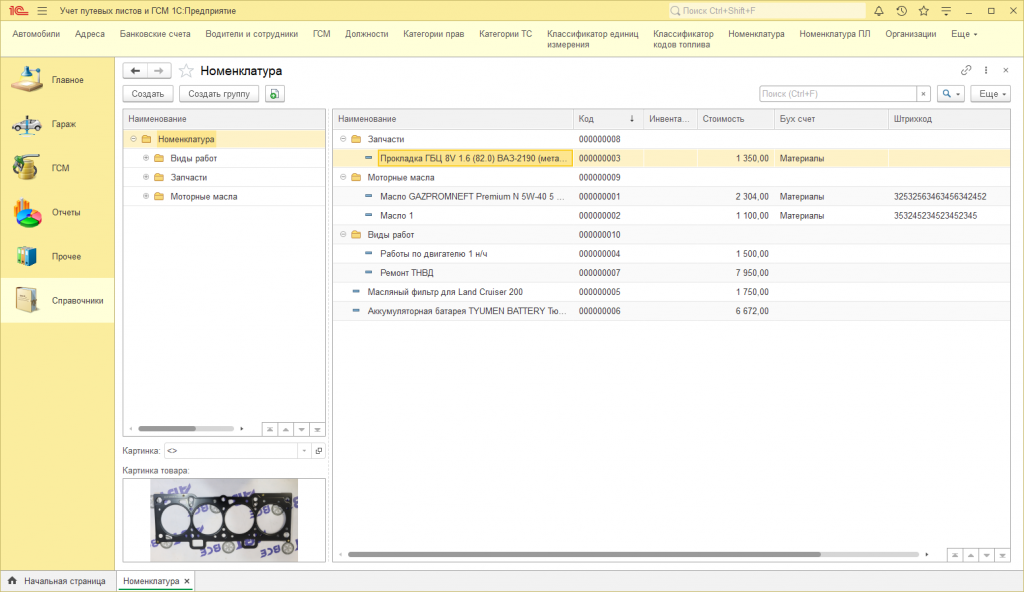1024x592 pixels.
Task: Collapse the Моторные масла group in list
Action: 343,177
